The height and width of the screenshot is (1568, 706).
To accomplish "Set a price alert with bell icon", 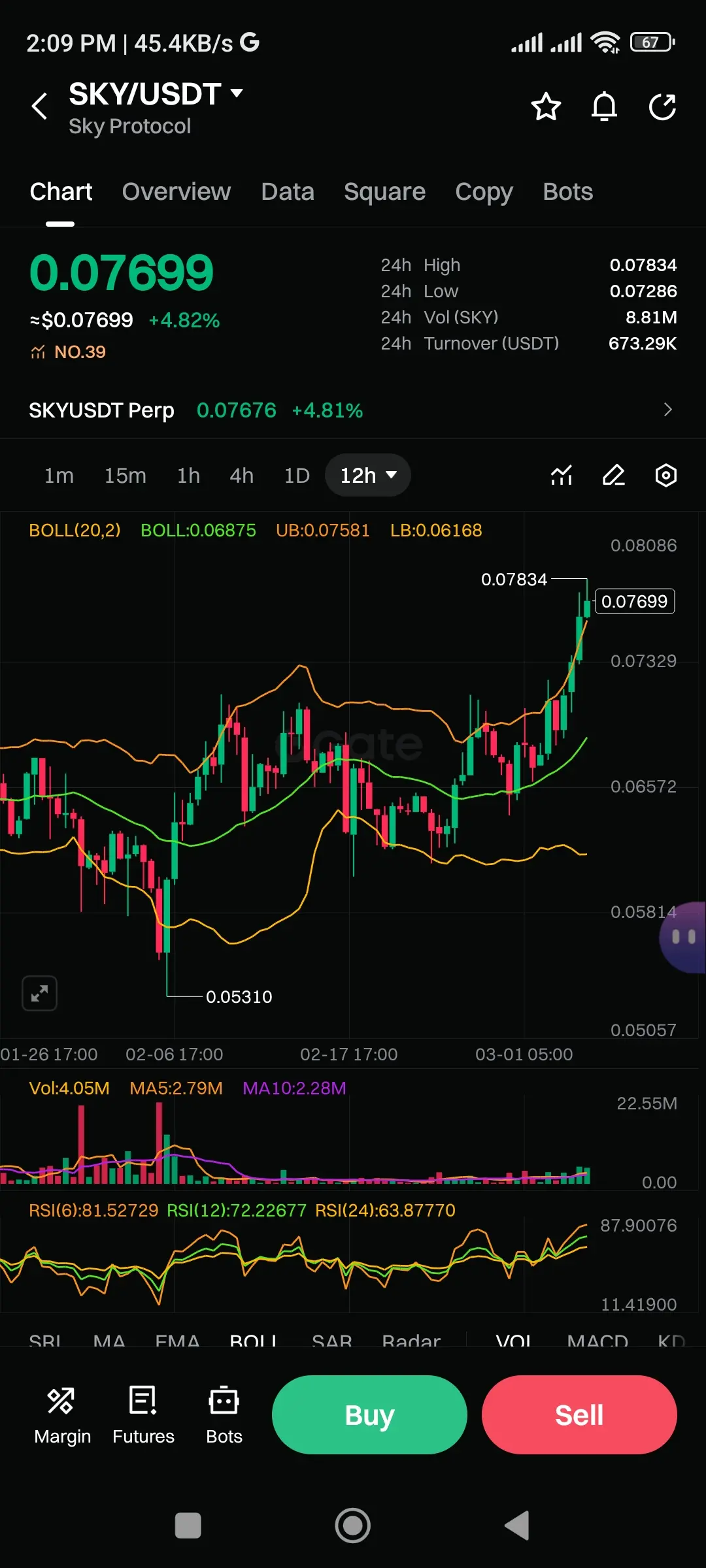I will 604,106.
